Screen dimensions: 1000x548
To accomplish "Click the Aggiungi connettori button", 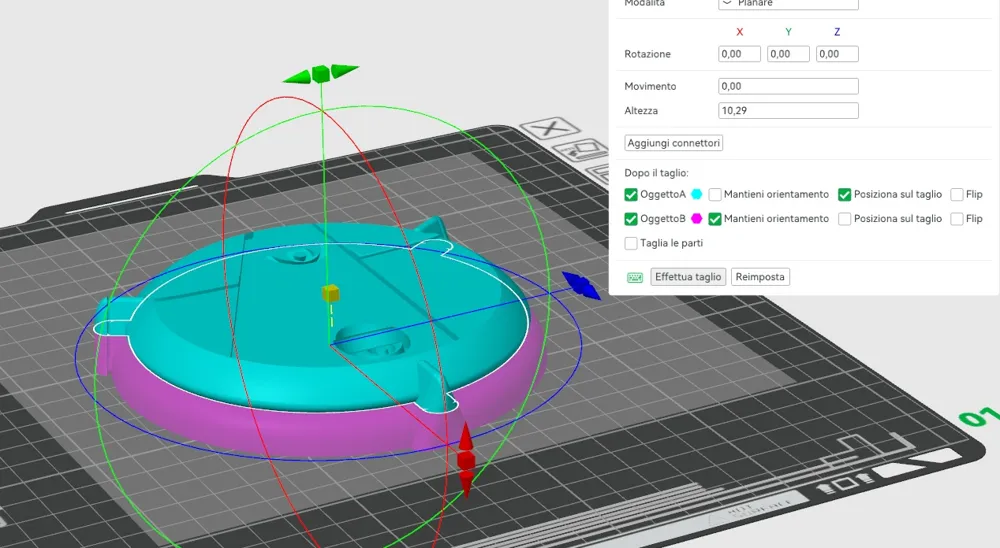I will pyautogui.click(x=673, y=143).
